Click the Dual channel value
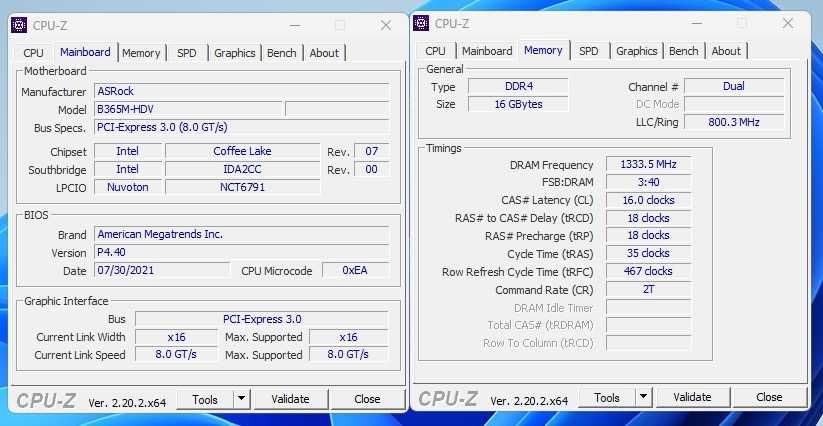The image size is (823, 426). pyautogui.click(x=734, y=86)
